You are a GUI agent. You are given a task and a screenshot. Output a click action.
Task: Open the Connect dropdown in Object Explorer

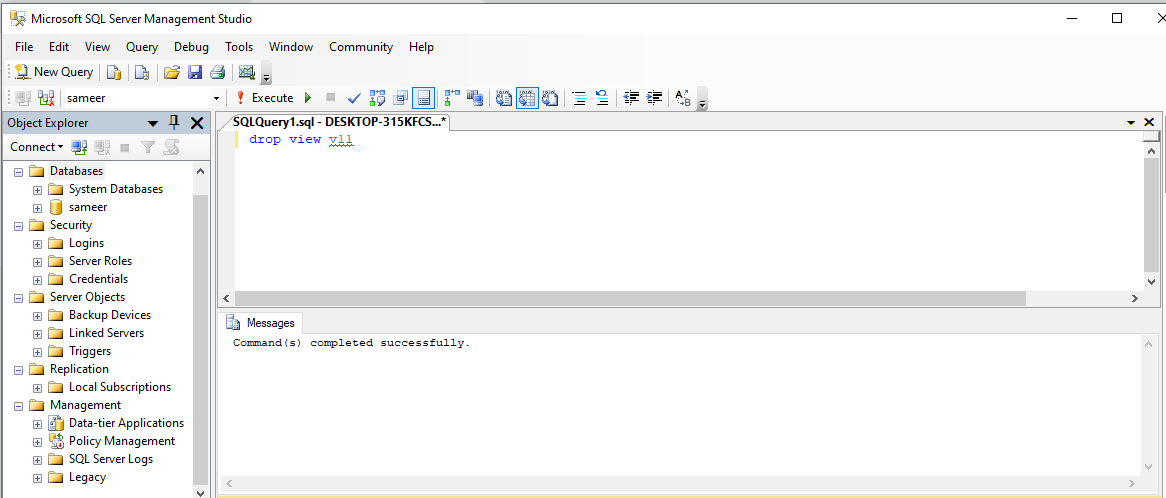click(x=36, y=147)
